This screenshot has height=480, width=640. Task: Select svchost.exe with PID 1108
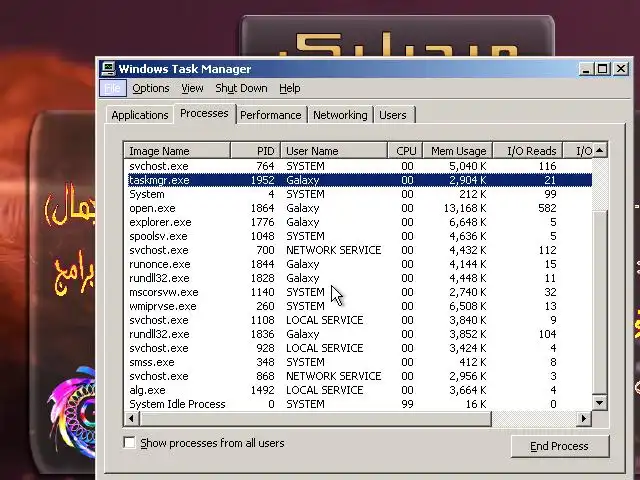[360, 320]
